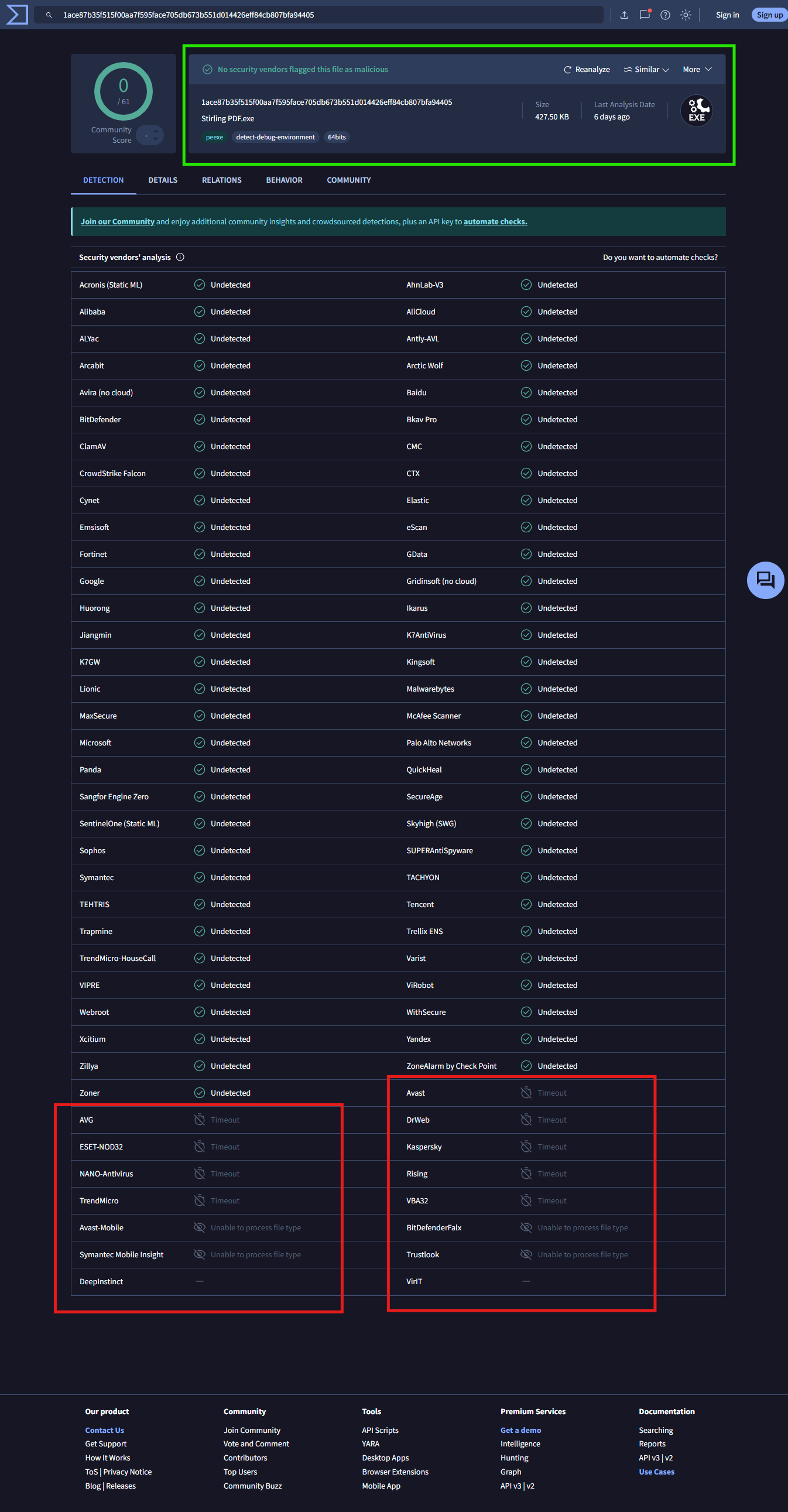The image size is (788, 1512).
Task: Open footer Searching documentation link
Action: (x=656, y=1431)
